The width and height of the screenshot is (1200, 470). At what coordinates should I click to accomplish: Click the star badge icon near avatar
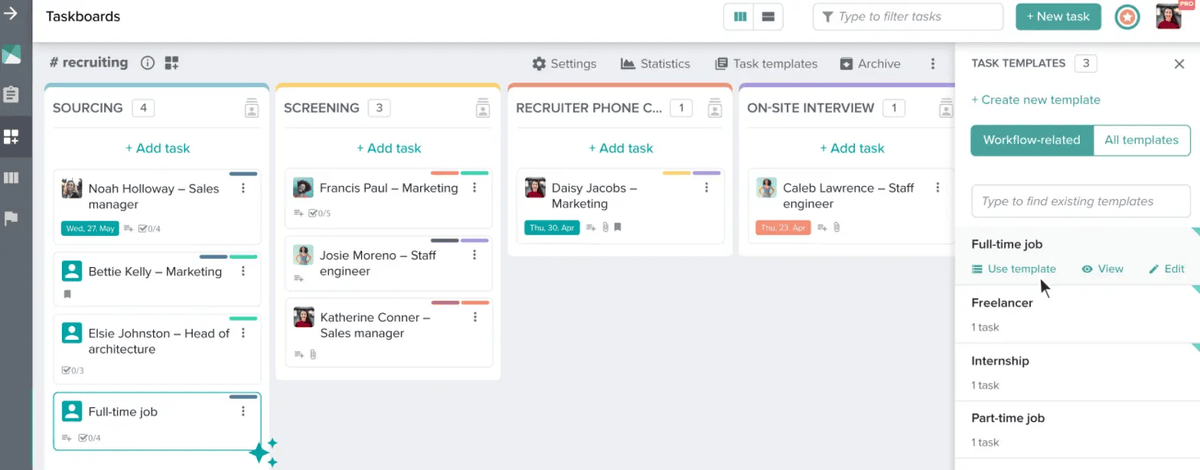tap(1127, 17)
